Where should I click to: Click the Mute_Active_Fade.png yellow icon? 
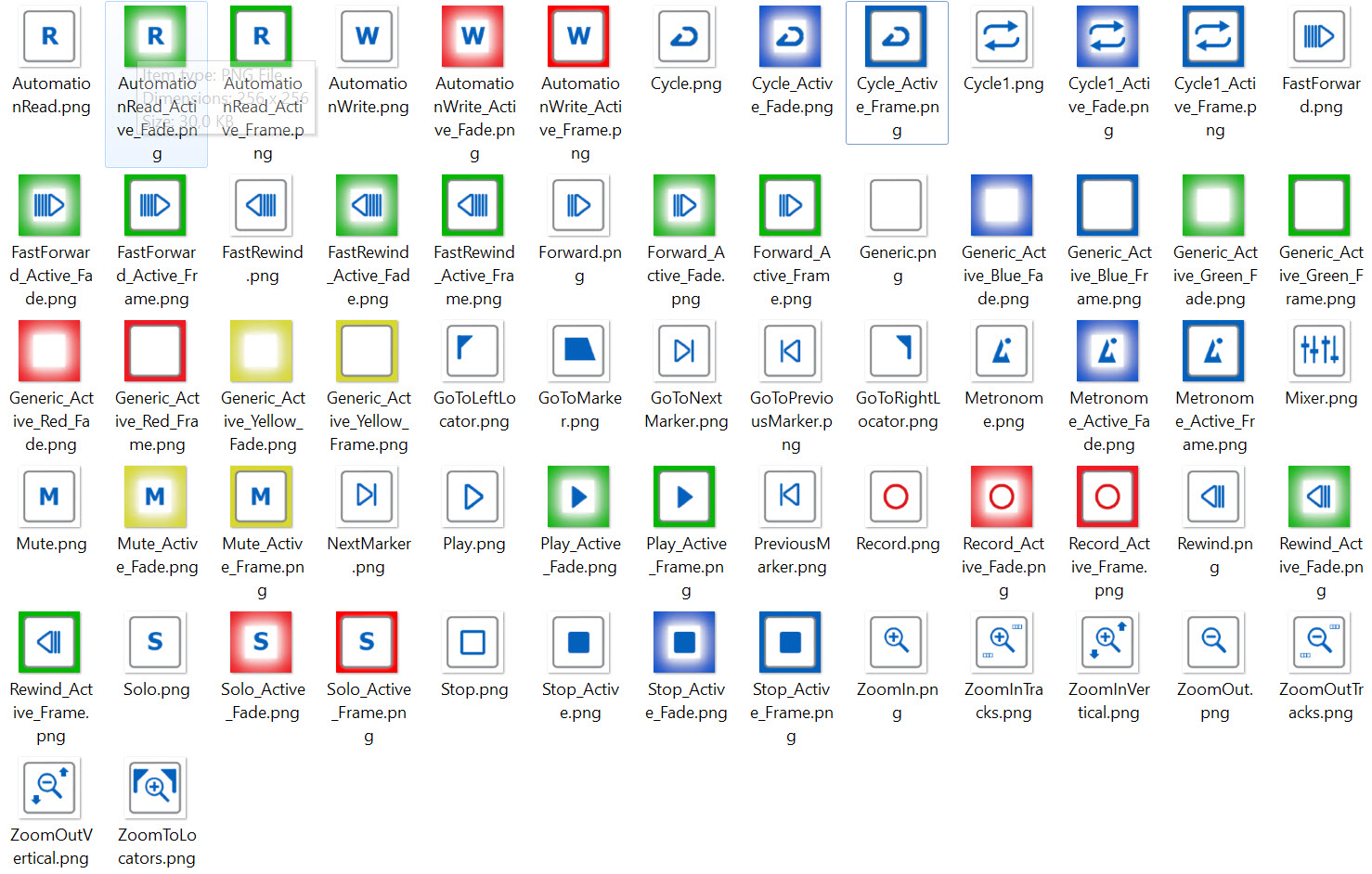156,496
